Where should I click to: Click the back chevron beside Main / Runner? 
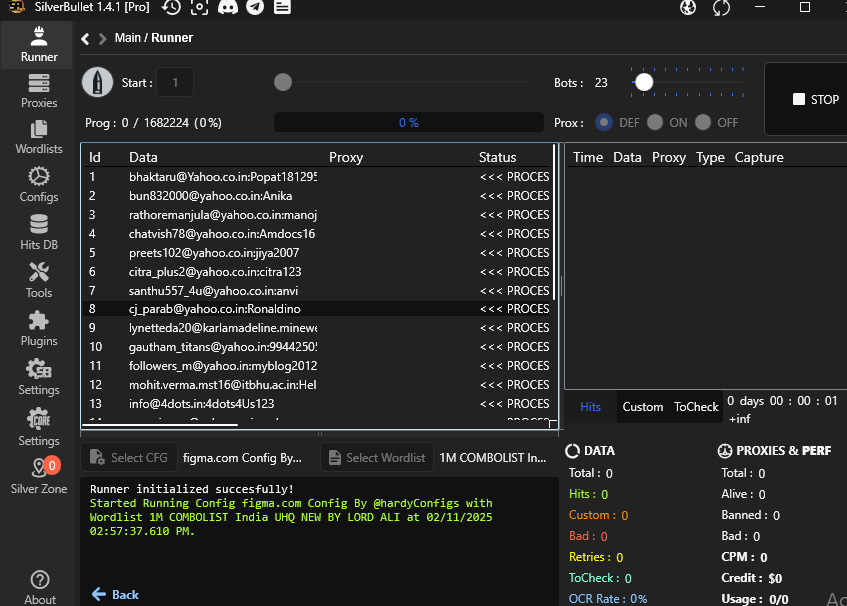[x=86, y=39]
